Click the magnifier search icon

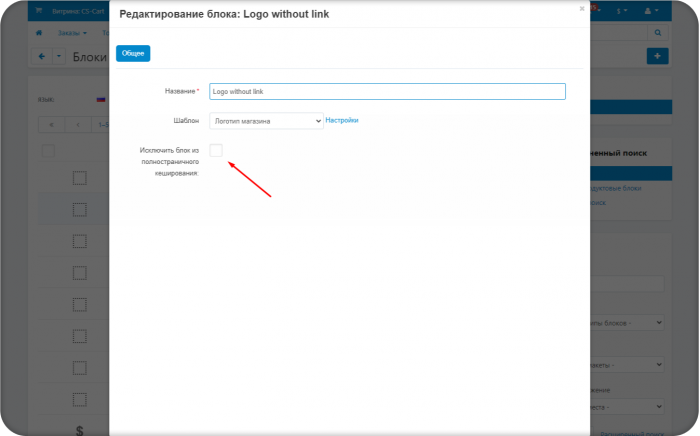[x=658, y=33]
